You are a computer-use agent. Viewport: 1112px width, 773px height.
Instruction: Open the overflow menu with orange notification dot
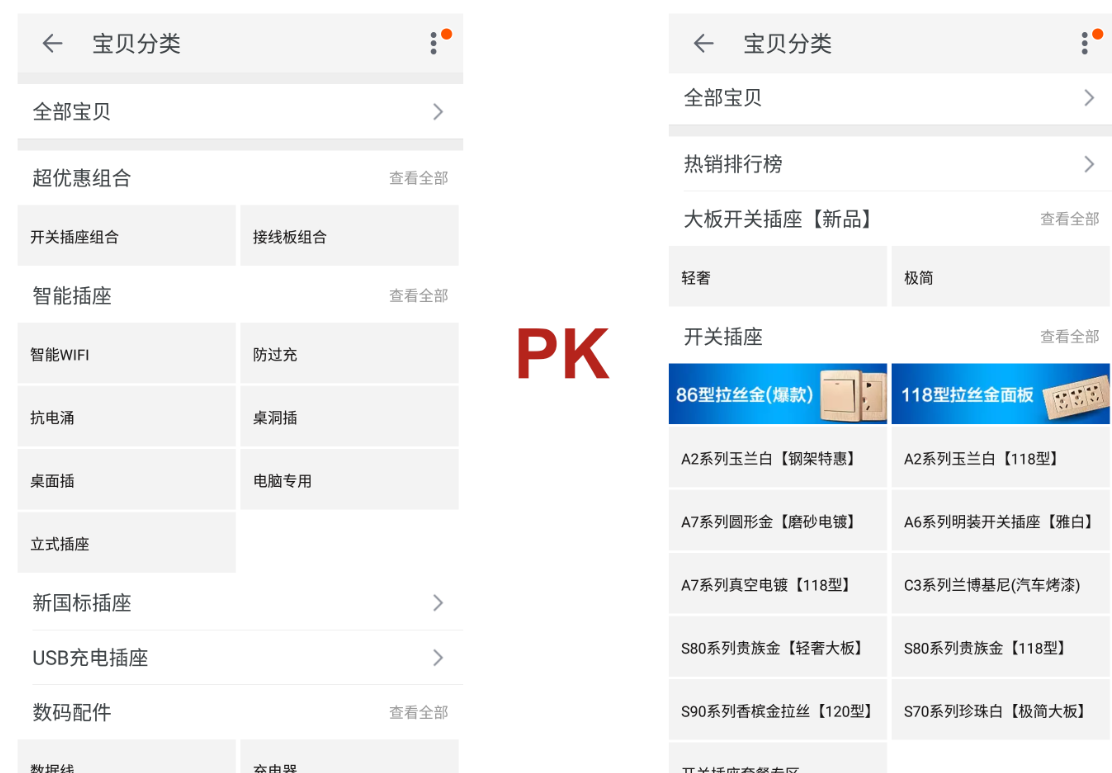point(435,43)
